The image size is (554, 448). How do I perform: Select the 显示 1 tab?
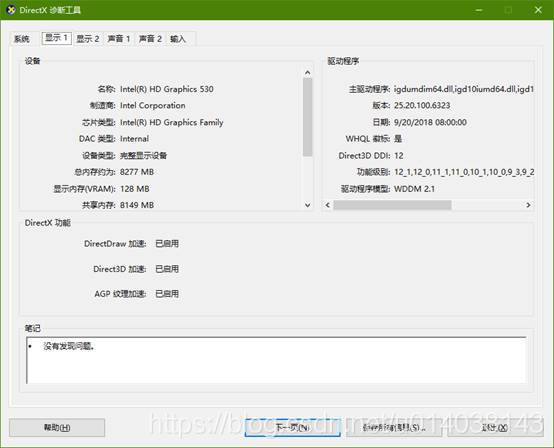point(57,38)
